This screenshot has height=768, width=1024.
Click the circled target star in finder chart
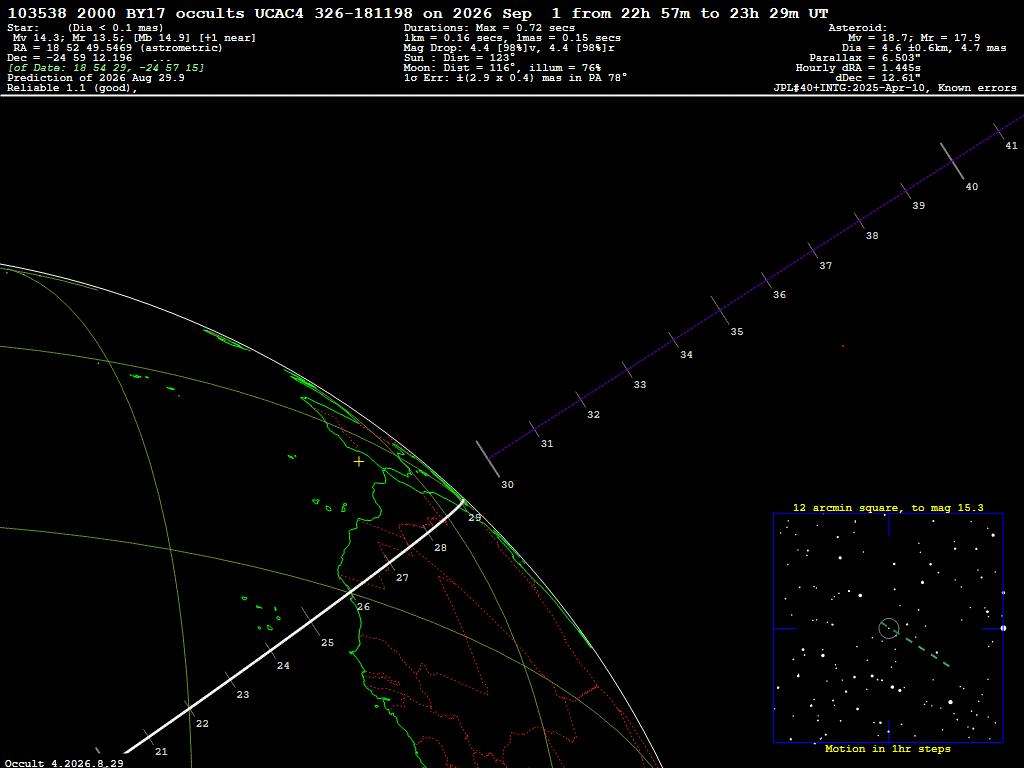click(x=889, y=628)
